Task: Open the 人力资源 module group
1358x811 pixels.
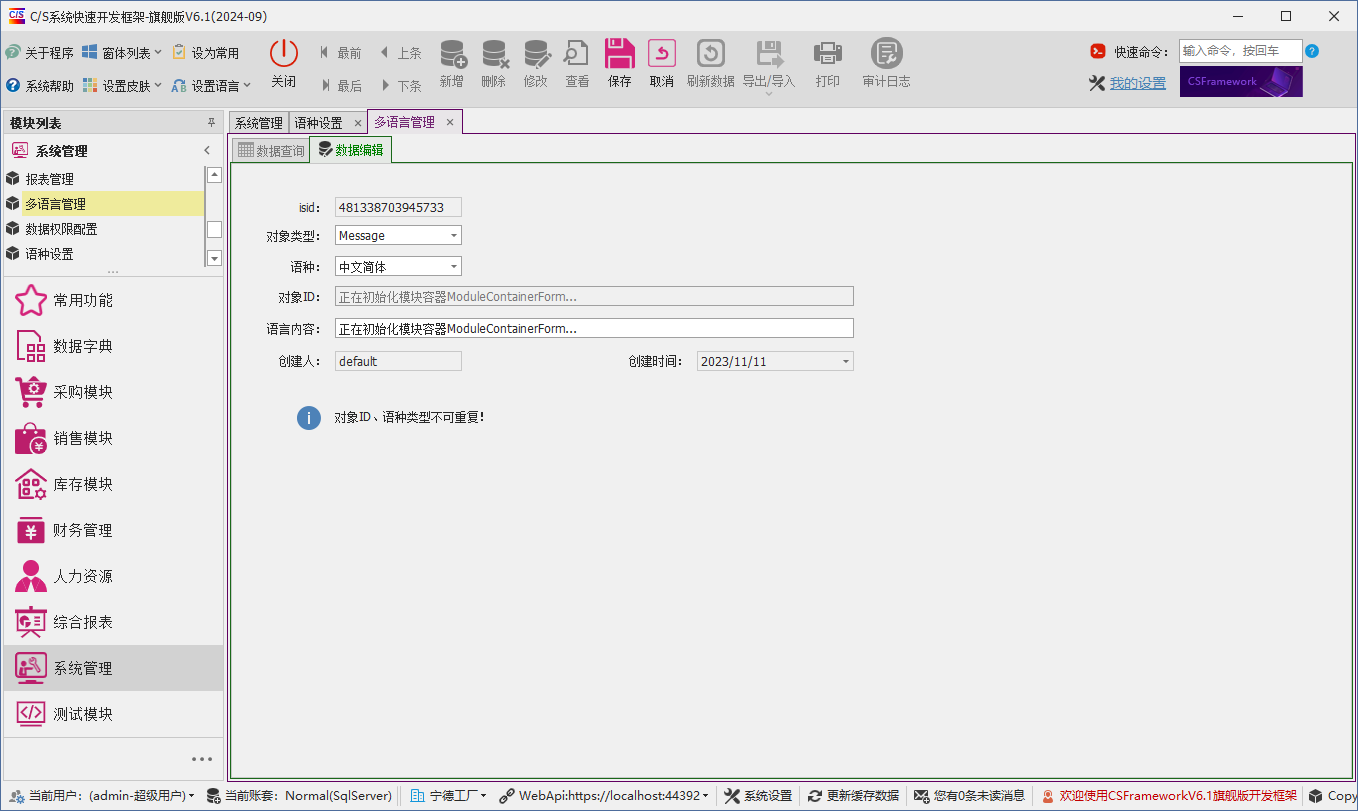Action: 113,576
